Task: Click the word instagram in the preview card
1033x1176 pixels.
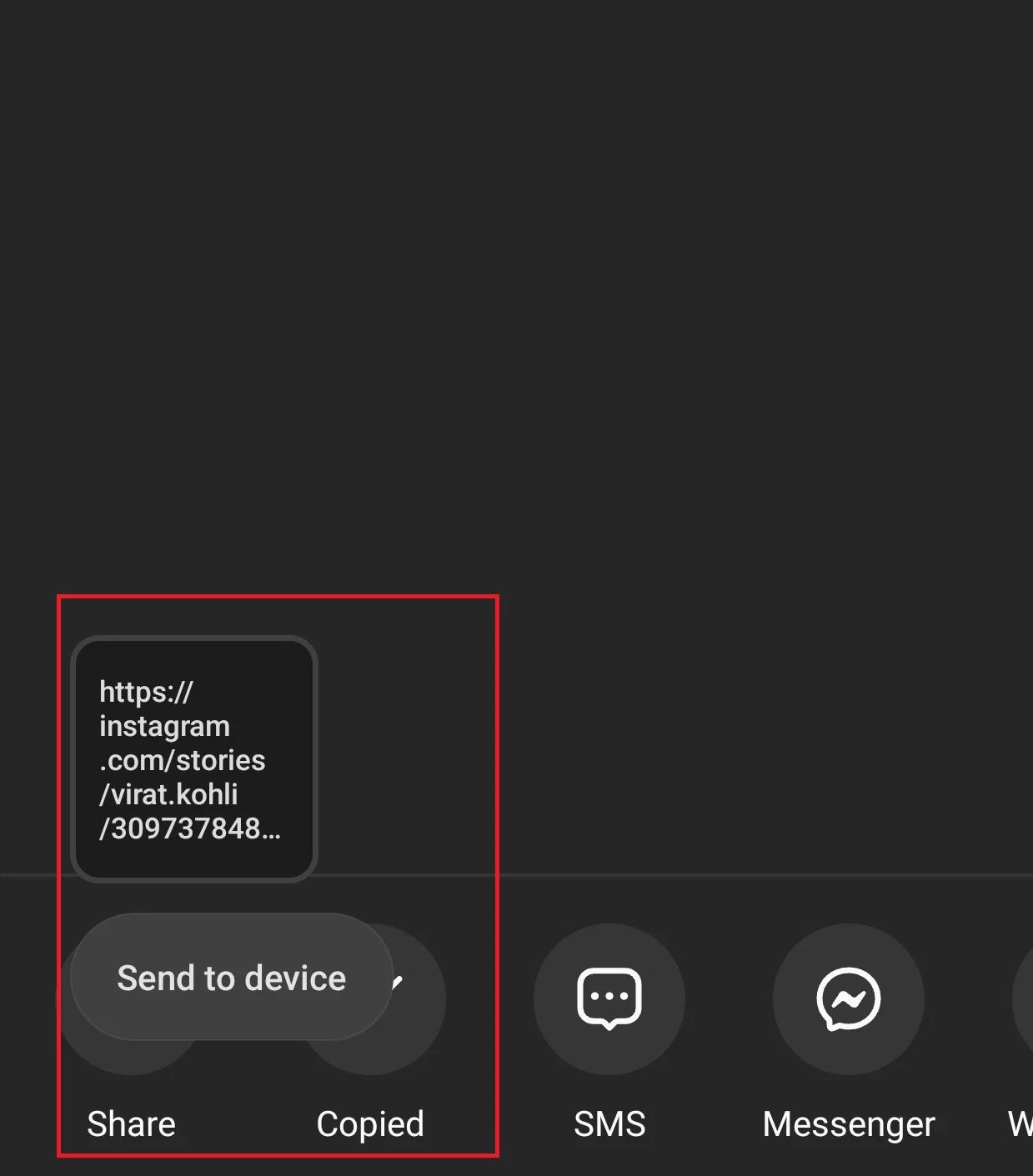Action: point(164,727)
